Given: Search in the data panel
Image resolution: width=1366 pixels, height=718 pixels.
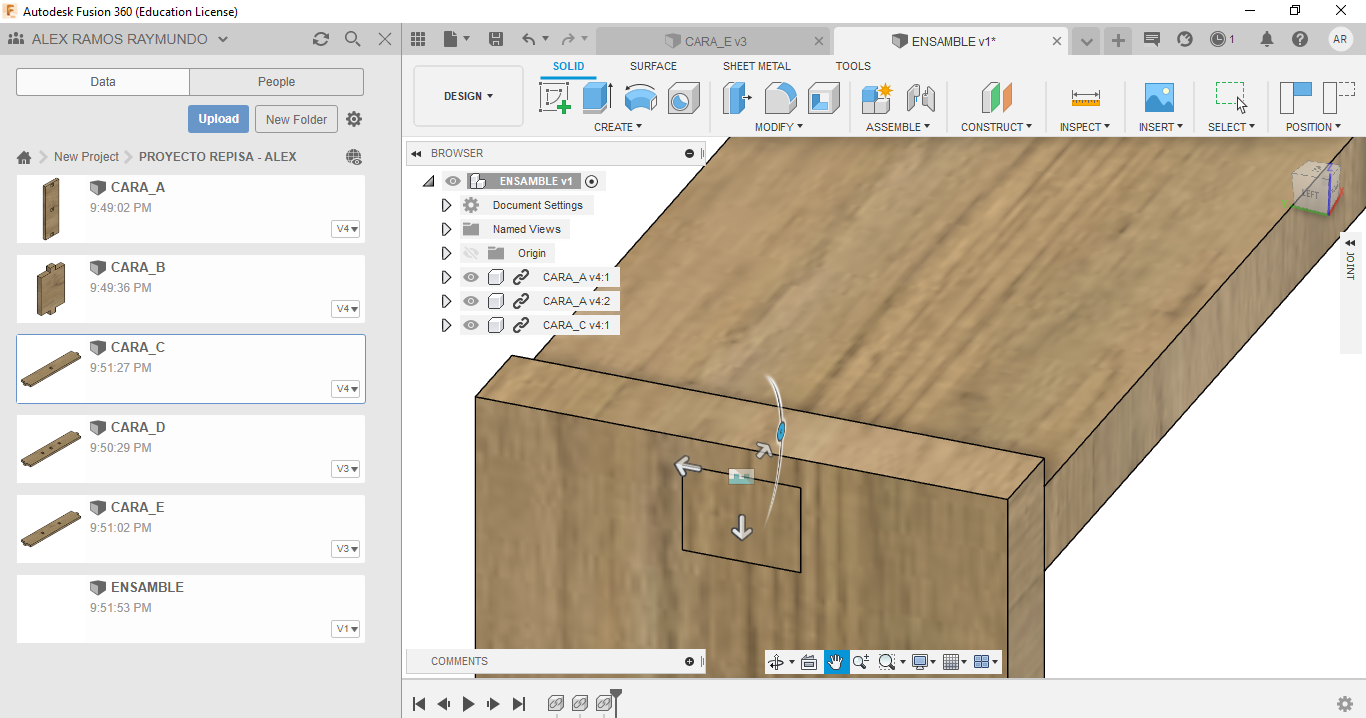Looking at the screenshot, I should click(352, 39).
